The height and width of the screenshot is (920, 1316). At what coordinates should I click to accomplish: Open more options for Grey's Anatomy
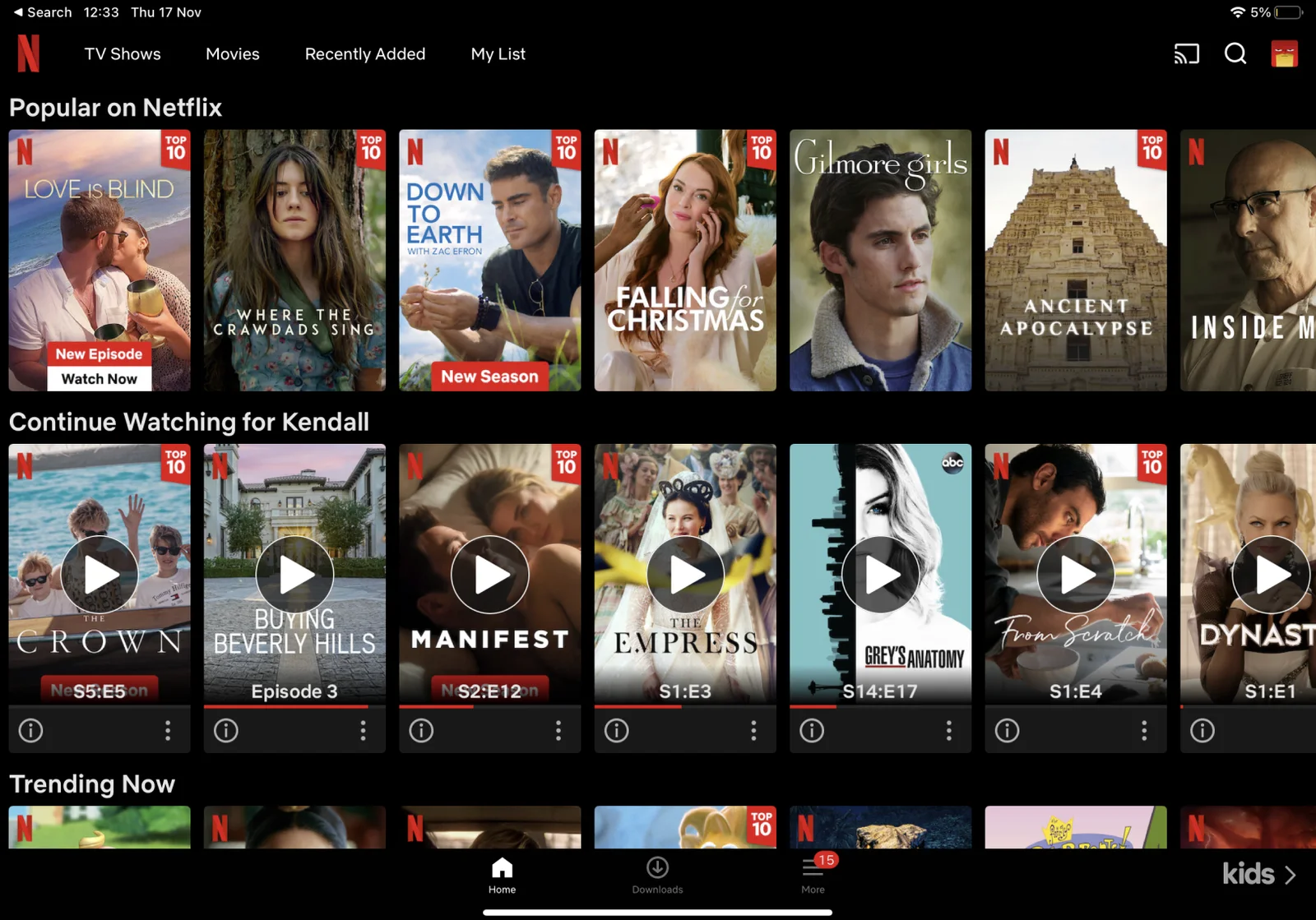point(948,730)
